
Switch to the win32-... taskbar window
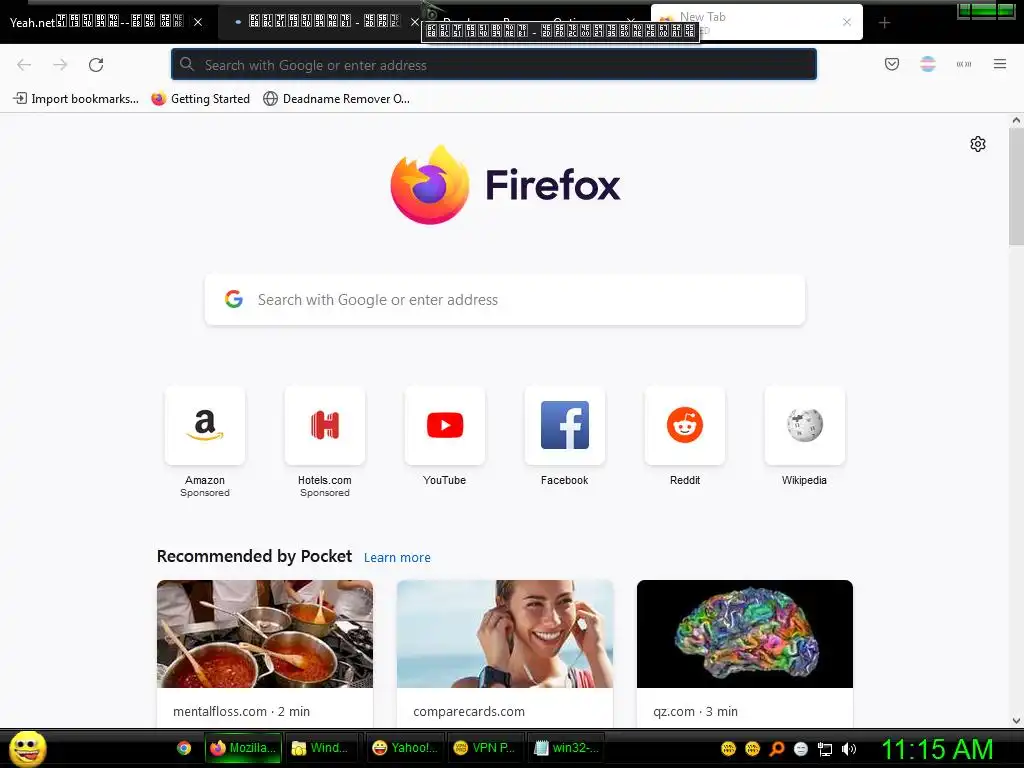[x=566, y=748]
